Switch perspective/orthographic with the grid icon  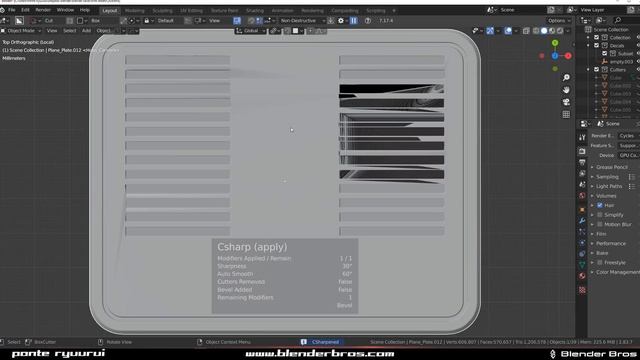point(566,114)
